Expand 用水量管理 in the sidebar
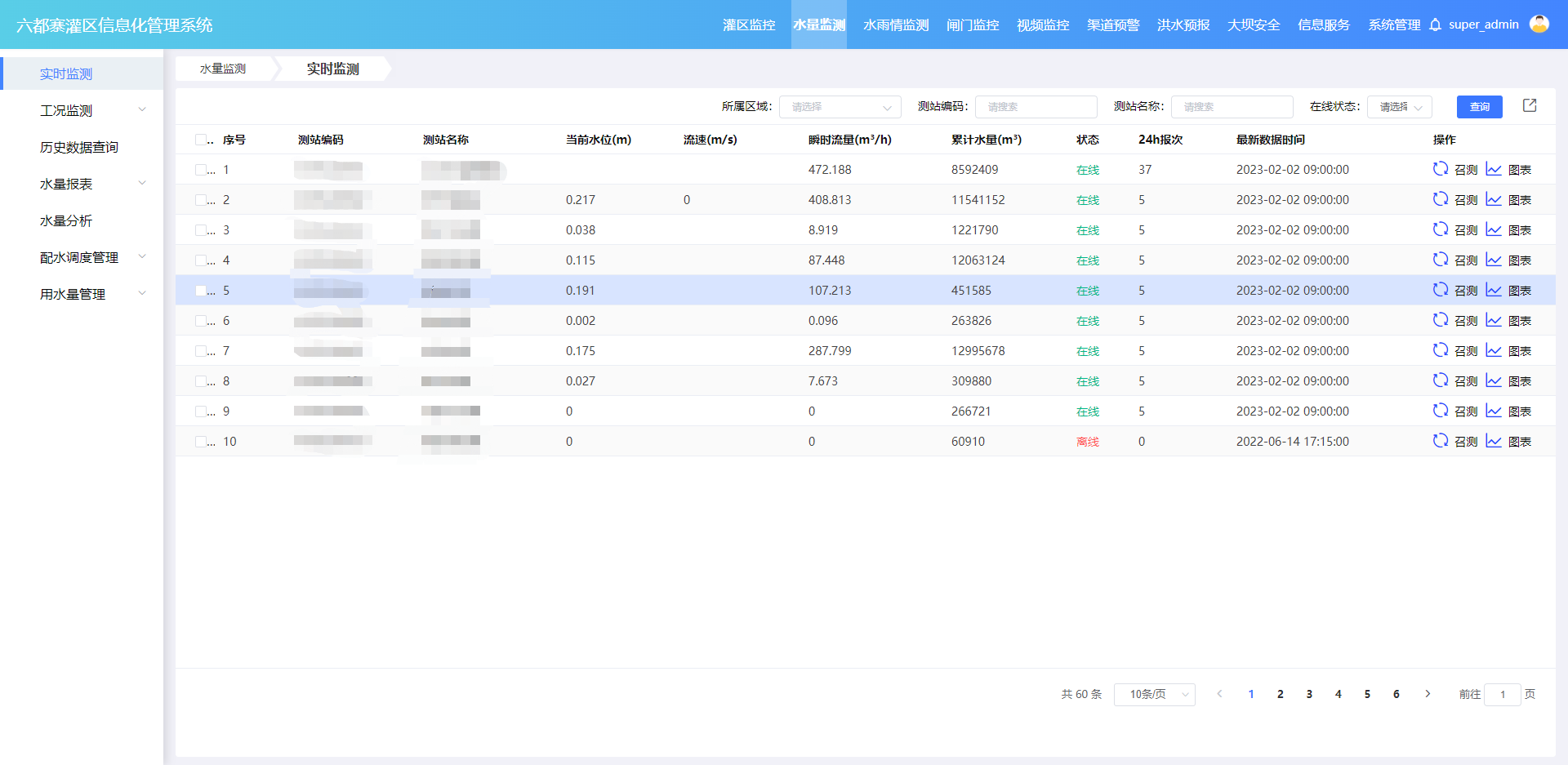1568x765 pixels. click(82, 294)
